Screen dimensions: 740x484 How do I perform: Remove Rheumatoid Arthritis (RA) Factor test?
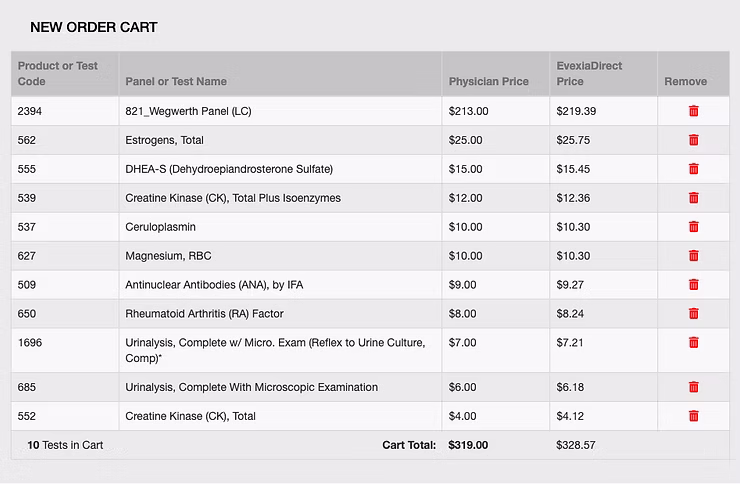[x=693, y=314]
